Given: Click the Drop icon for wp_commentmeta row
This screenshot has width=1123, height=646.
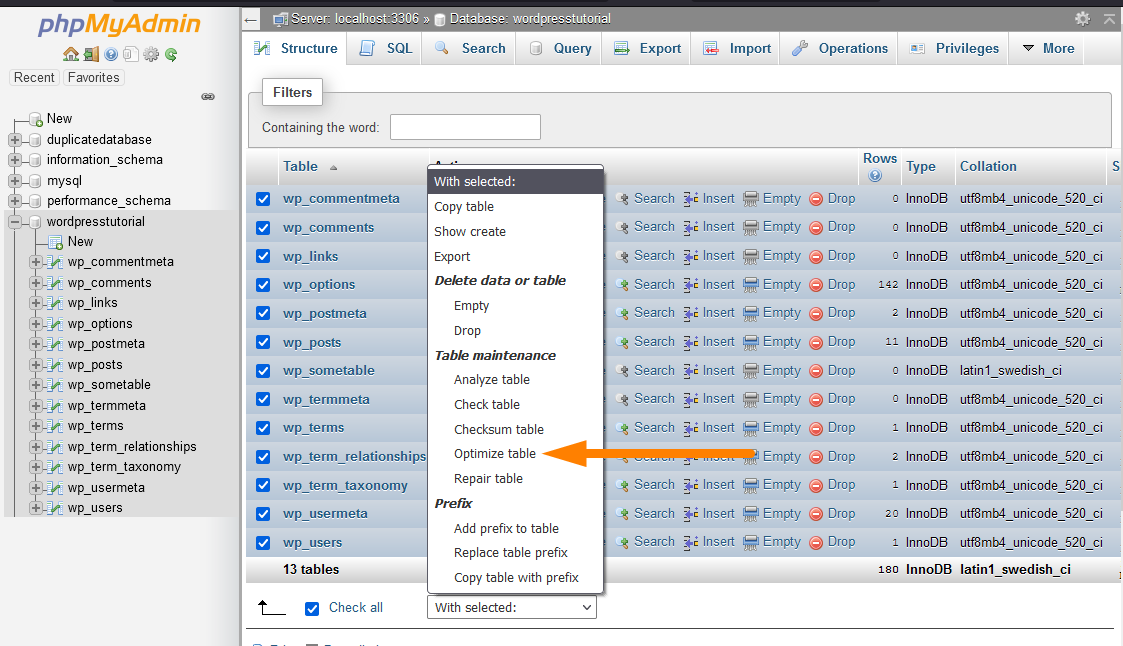Looking at the screenshot, I should click(x=816, y=199).
